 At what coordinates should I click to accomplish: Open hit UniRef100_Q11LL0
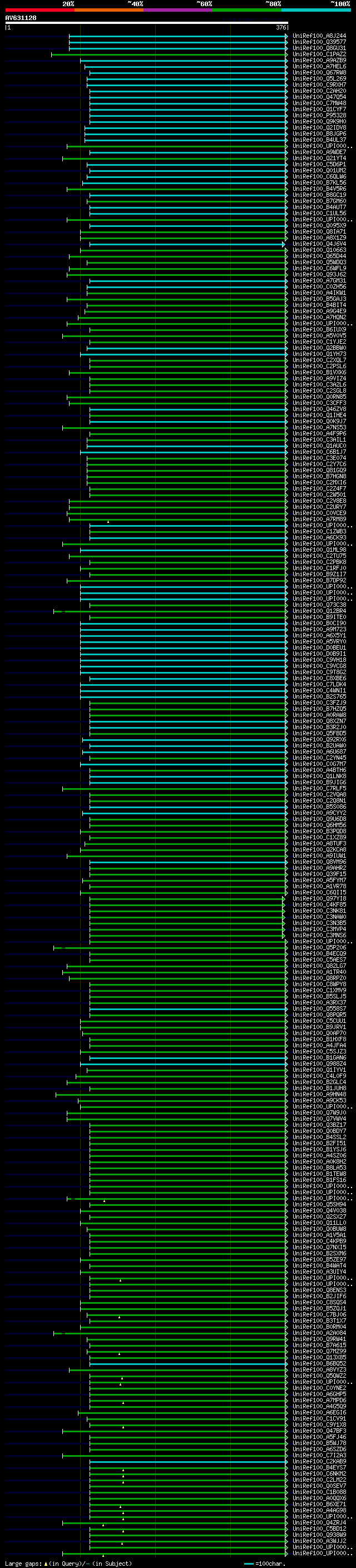pyautogui.click(x=319, y=1223)
